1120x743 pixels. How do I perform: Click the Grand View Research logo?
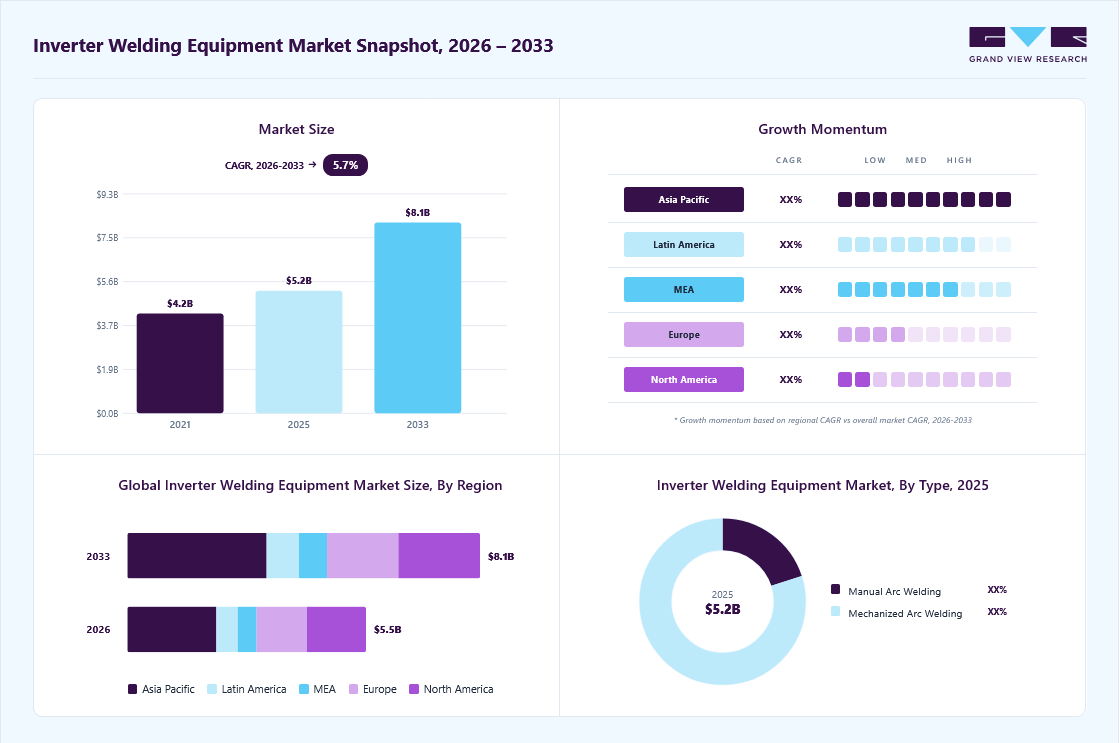tap(1028, 45)
